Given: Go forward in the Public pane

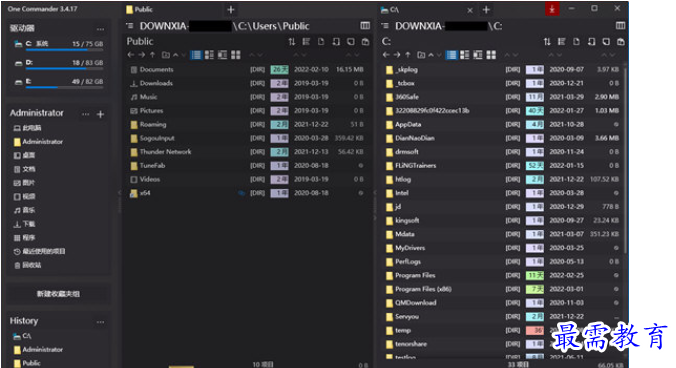Looking at the screenshot, I should [141, 55].
